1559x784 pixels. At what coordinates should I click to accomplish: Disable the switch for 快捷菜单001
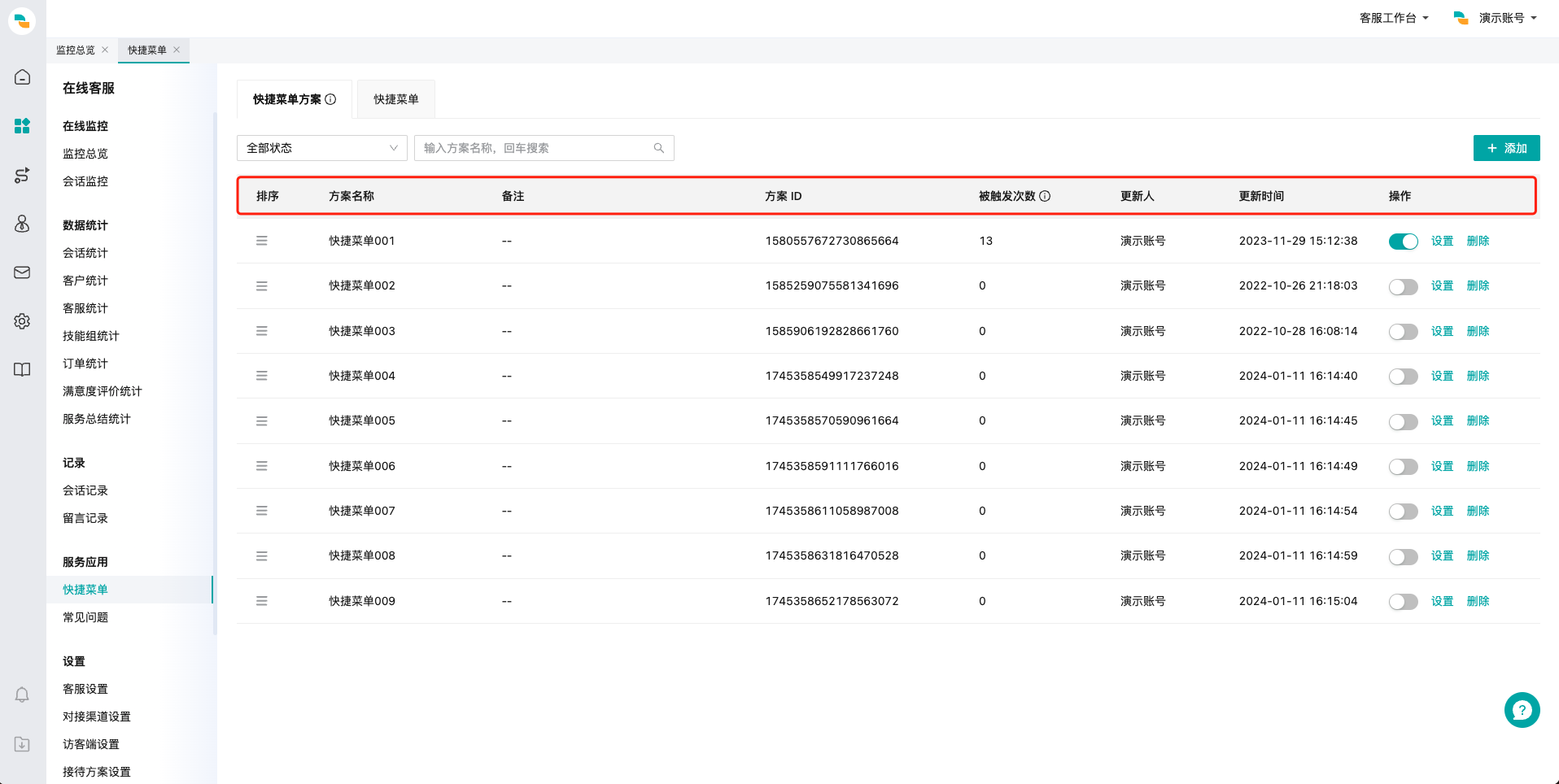1403,242
